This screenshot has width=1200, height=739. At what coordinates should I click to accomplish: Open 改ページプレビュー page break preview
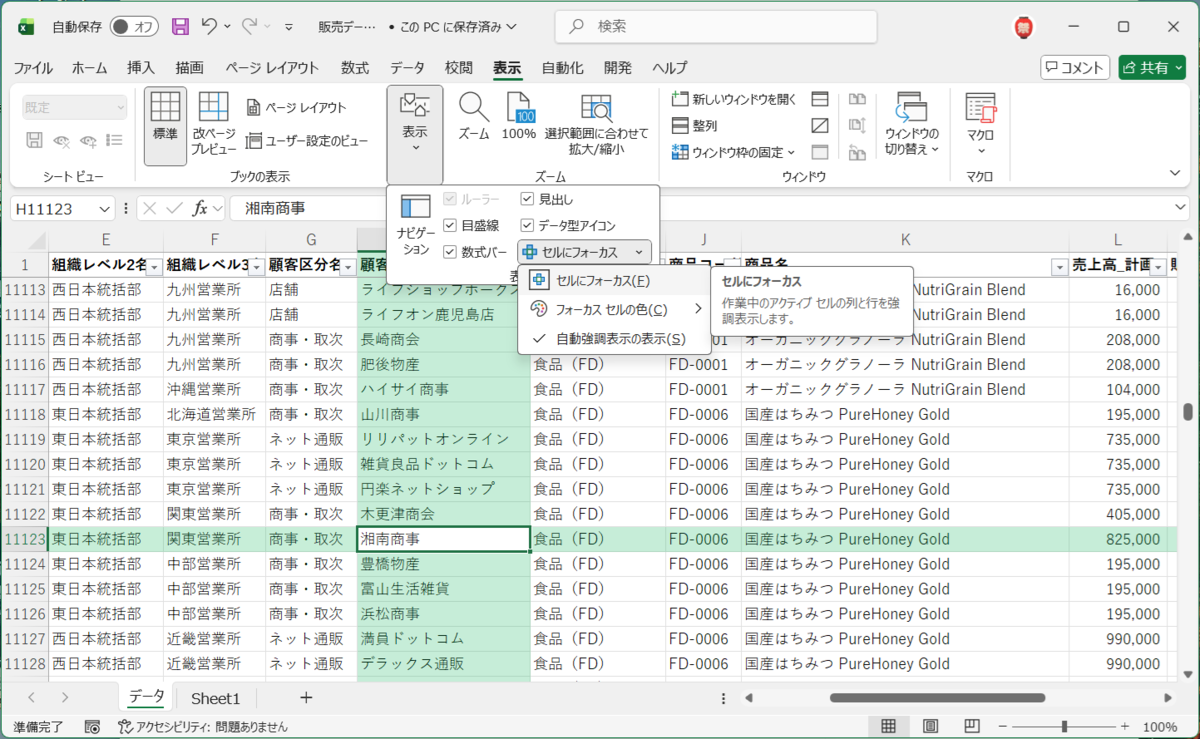tap(214, 124)
